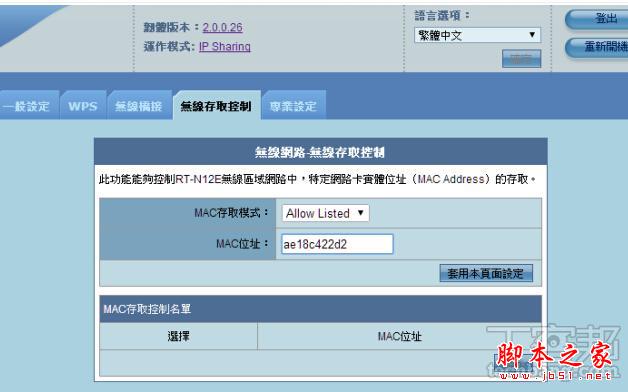Image resolution: width=628 pixels, height=392 pixels.
Task: Select the 無線存取控制 tab
Action: (x=217, y=106)
